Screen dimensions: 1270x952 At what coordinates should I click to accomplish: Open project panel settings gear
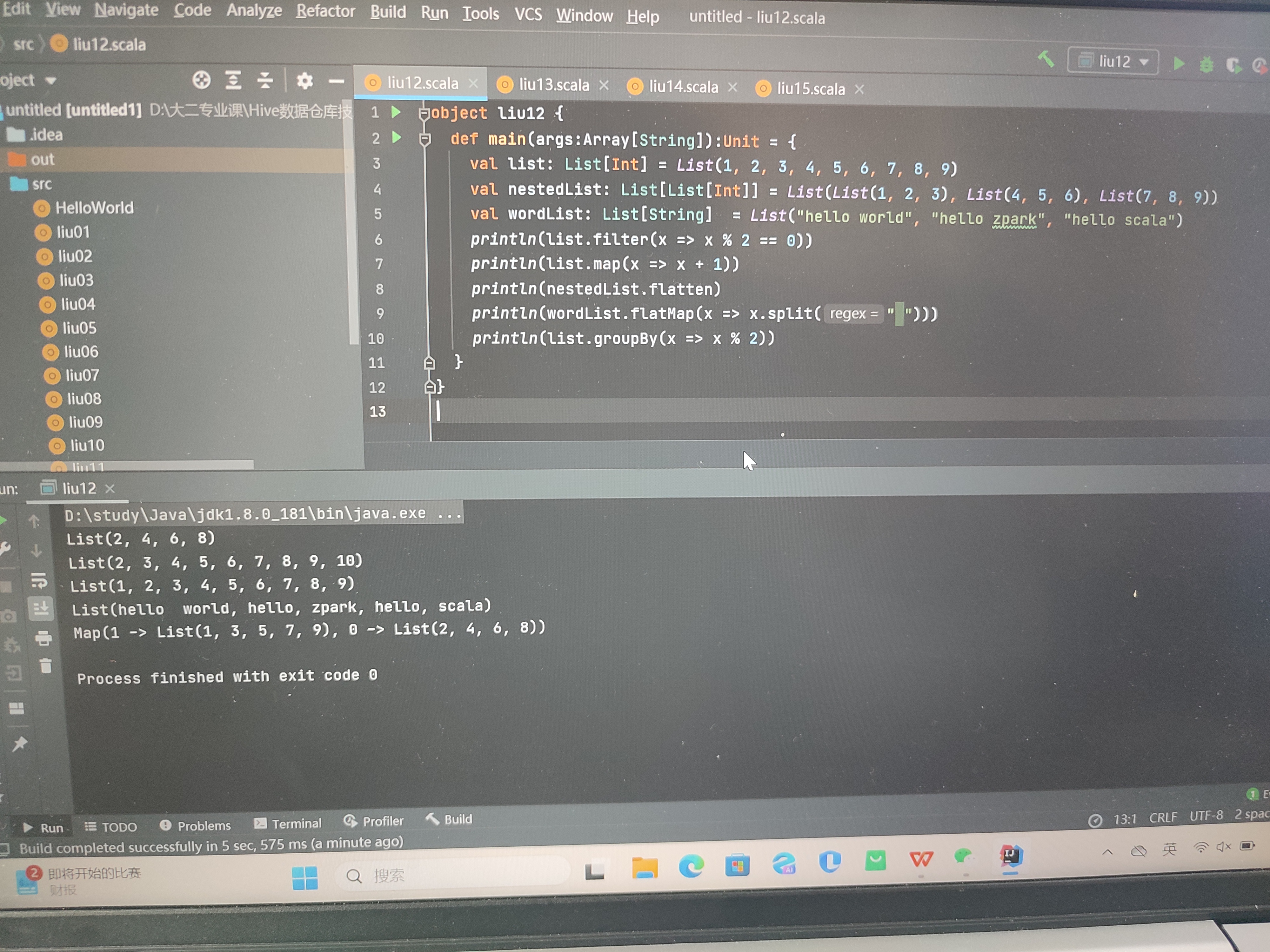click(x=304, y=81)
